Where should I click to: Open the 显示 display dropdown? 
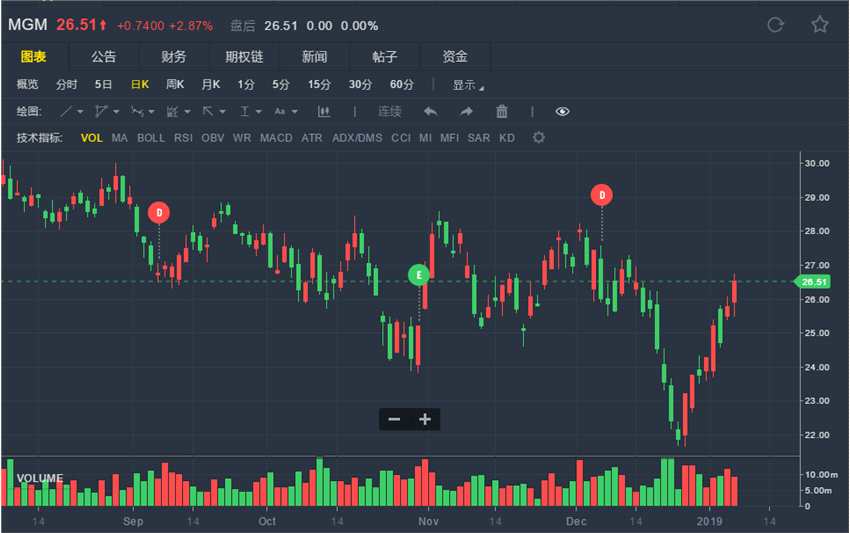click(x=468, y=85)
